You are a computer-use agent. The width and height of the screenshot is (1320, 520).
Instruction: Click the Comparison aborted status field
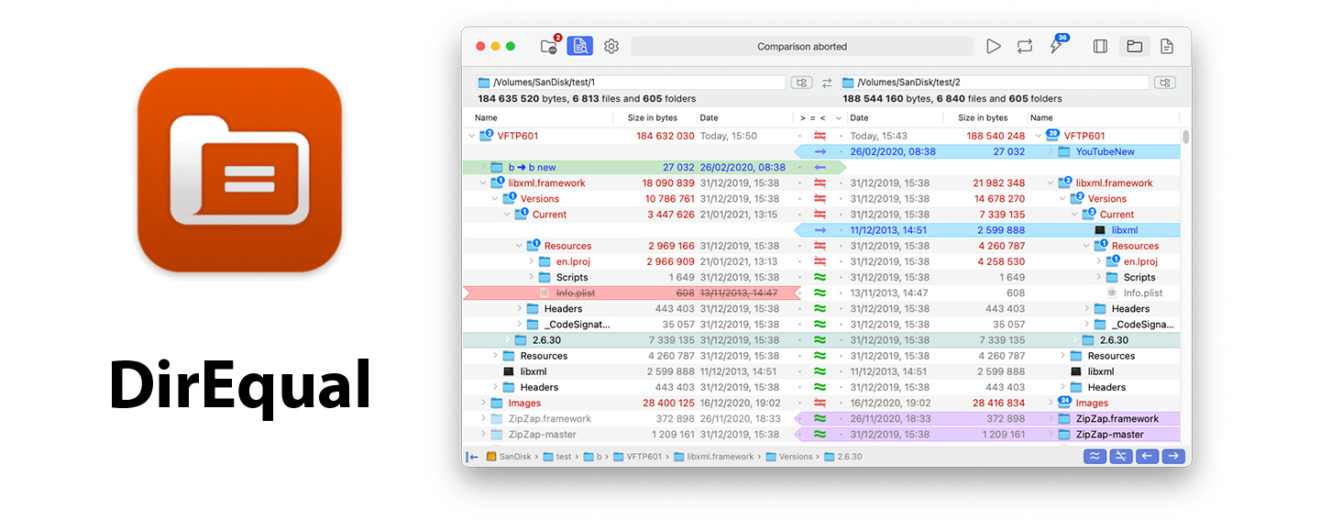(x=802, y=46)
